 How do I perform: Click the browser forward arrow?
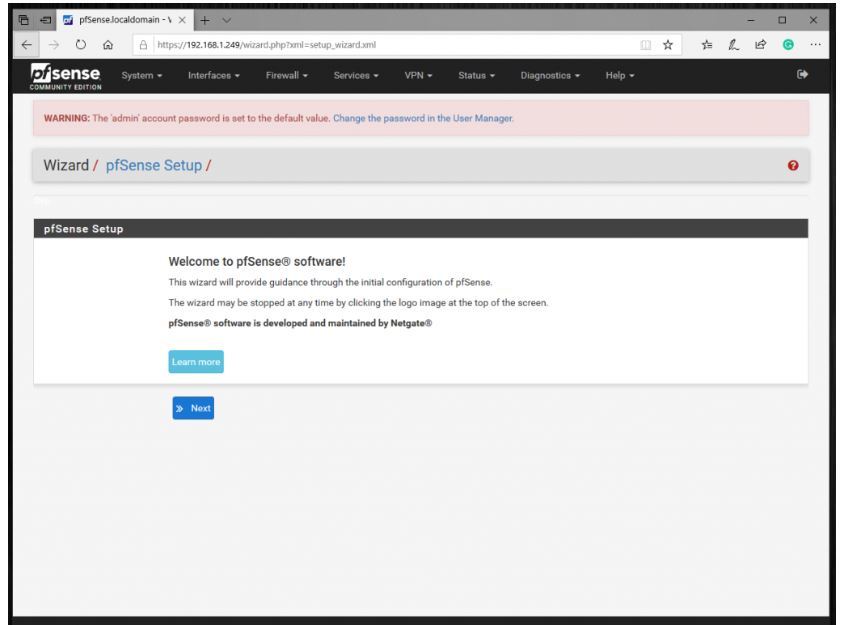(x=54, y=45)
